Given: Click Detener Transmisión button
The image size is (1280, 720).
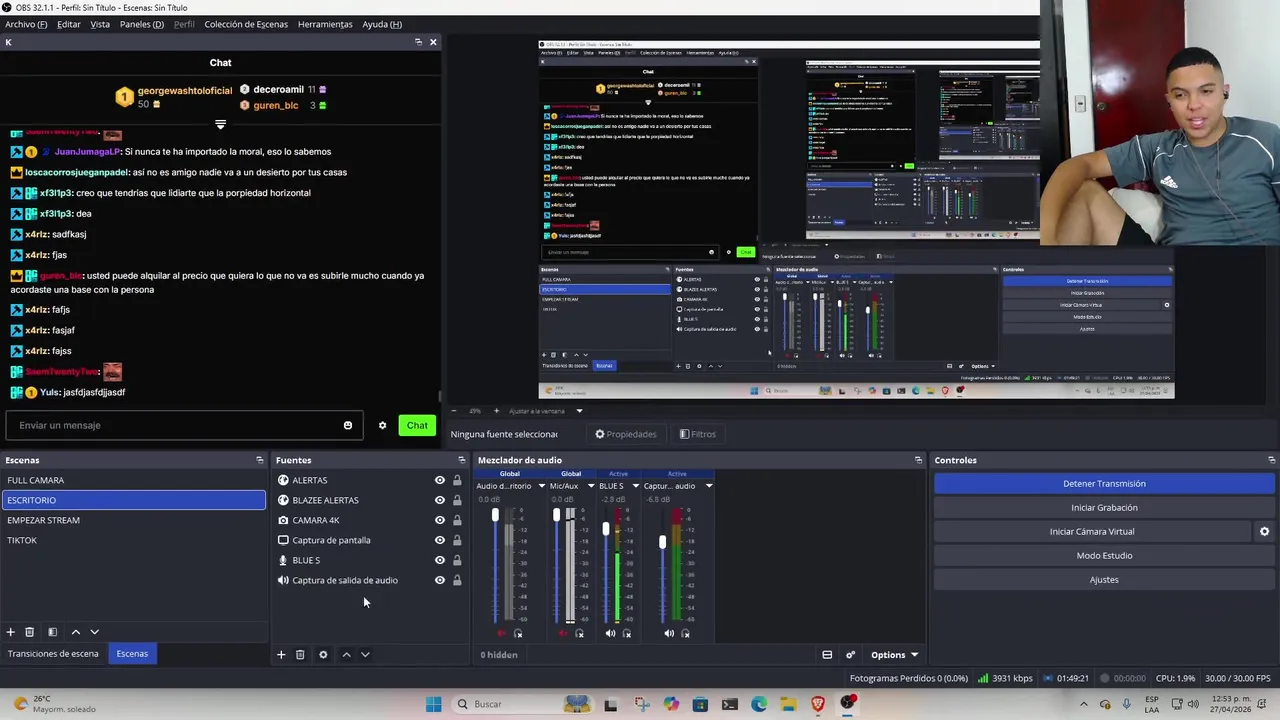Looking at the screenshot, I should coord(1104,483).
